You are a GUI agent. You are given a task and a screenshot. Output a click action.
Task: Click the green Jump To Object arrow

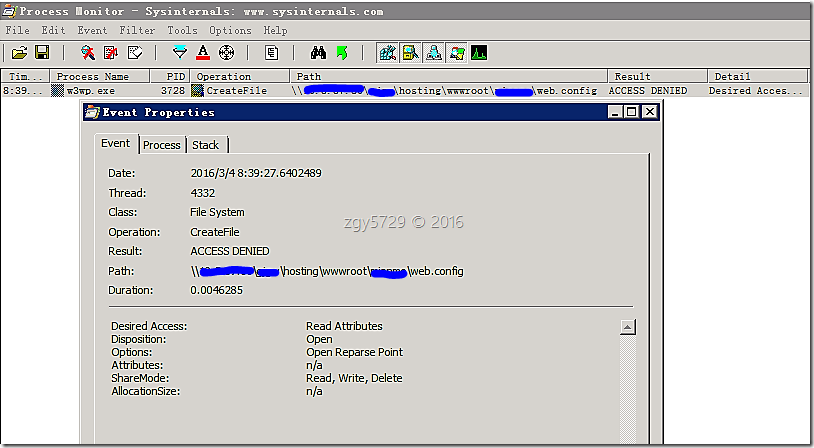pos(342,52)
